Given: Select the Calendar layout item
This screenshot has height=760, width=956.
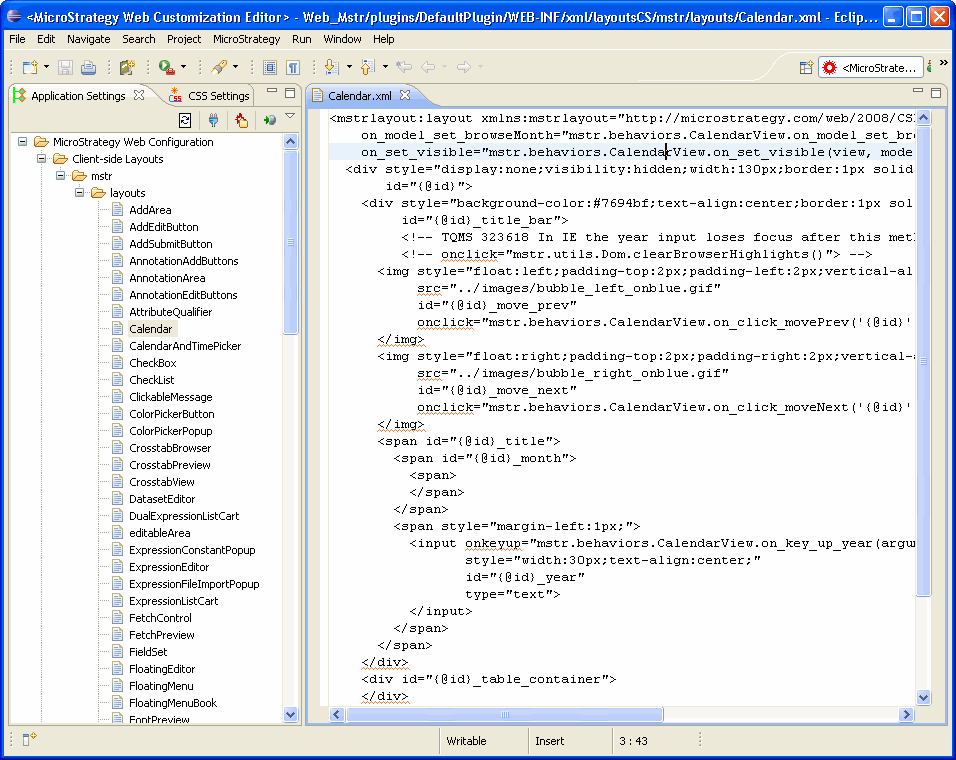Looking at the screenshot, I should [x=151, y=329].
